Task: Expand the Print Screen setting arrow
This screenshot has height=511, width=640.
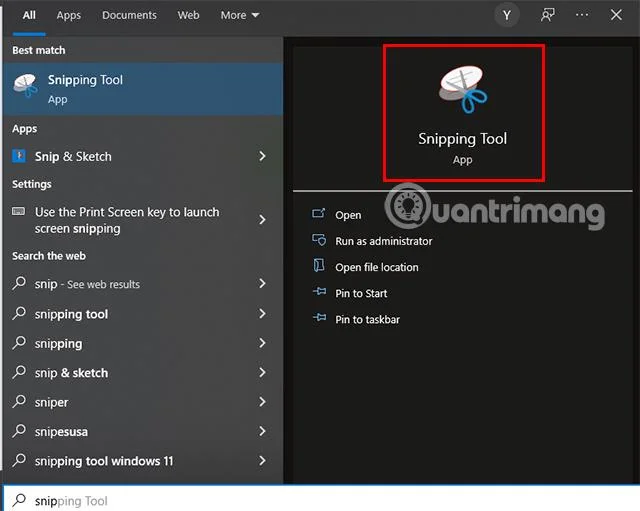Action: tap(262, 220)
